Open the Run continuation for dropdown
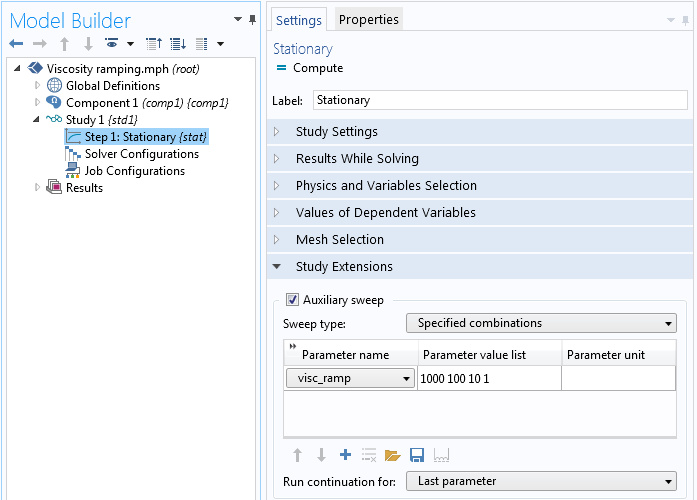 click(541, 481)
